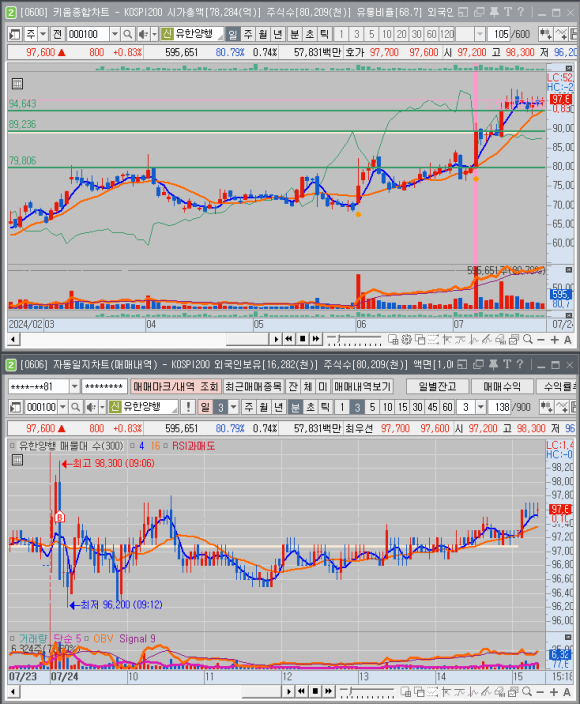Open account number dropdown in bottom window

point(75,386)
